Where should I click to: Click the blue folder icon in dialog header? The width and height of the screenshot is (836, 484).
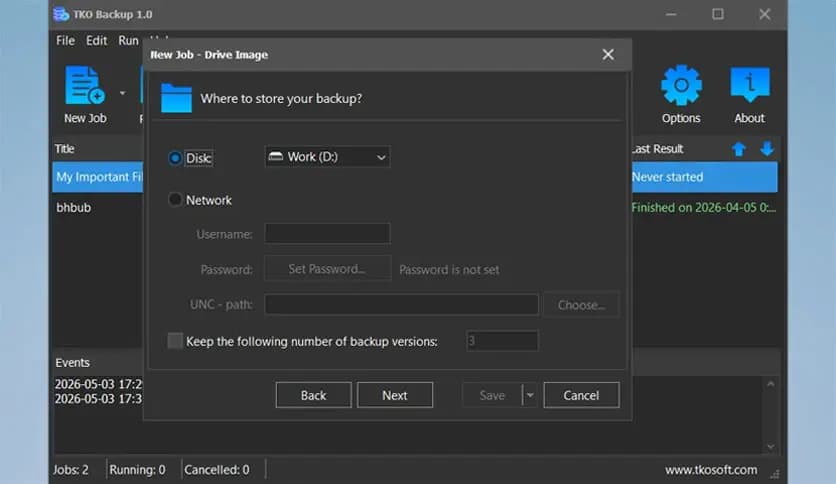tap(176, 98)
